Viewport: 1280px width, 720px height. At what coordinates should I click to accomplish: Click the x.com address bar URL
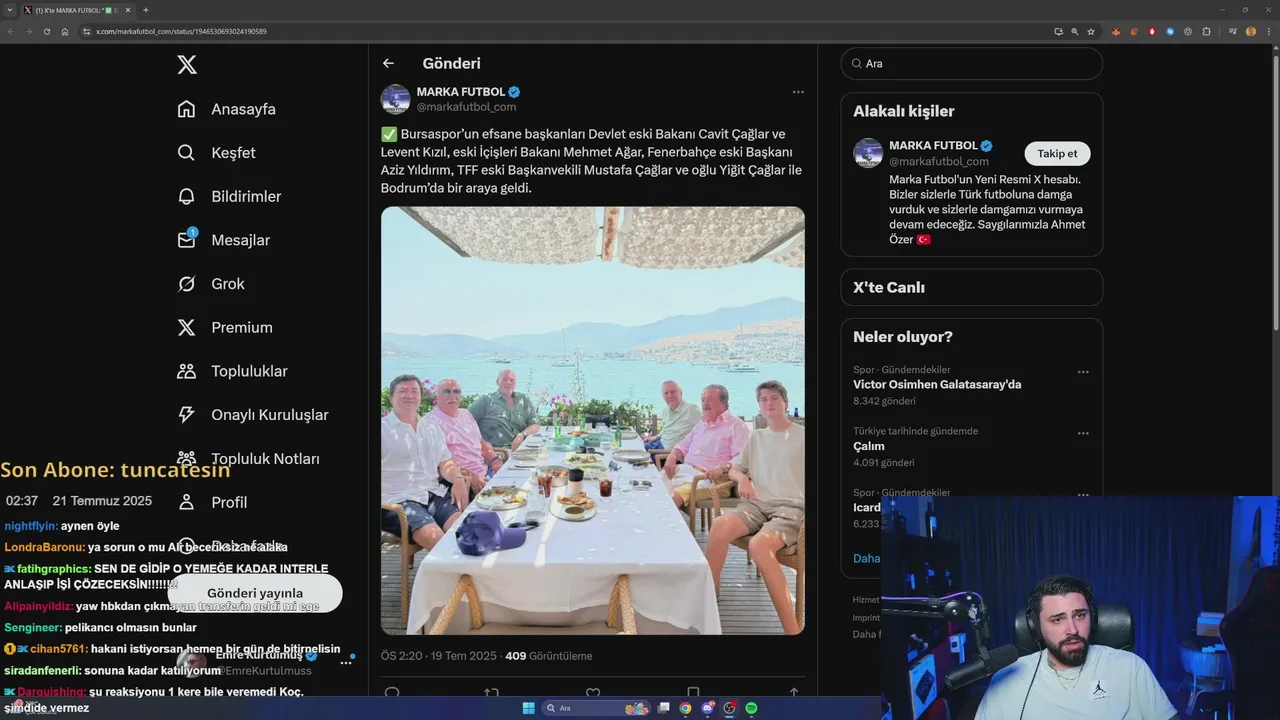pos(181,32)
